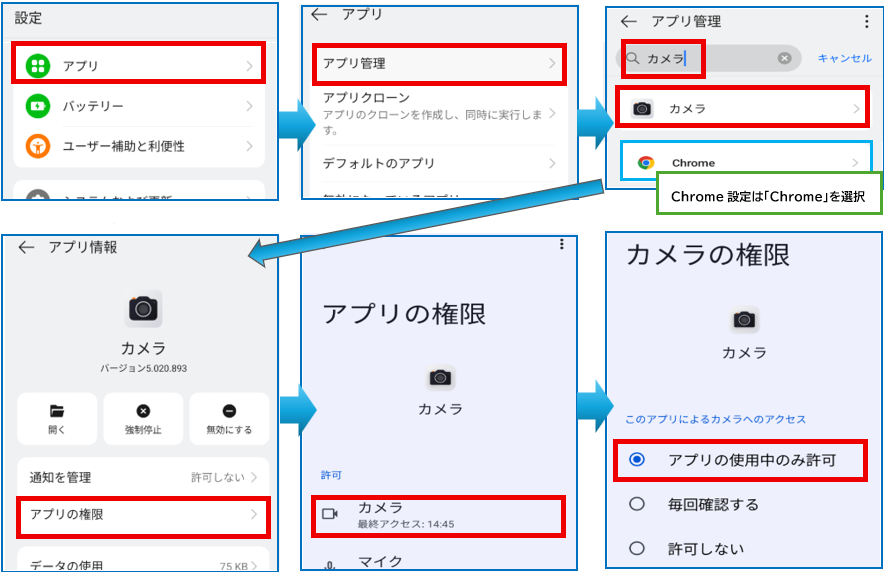Expand アプリクローン row chevron
884x572 pixels.
552,113
